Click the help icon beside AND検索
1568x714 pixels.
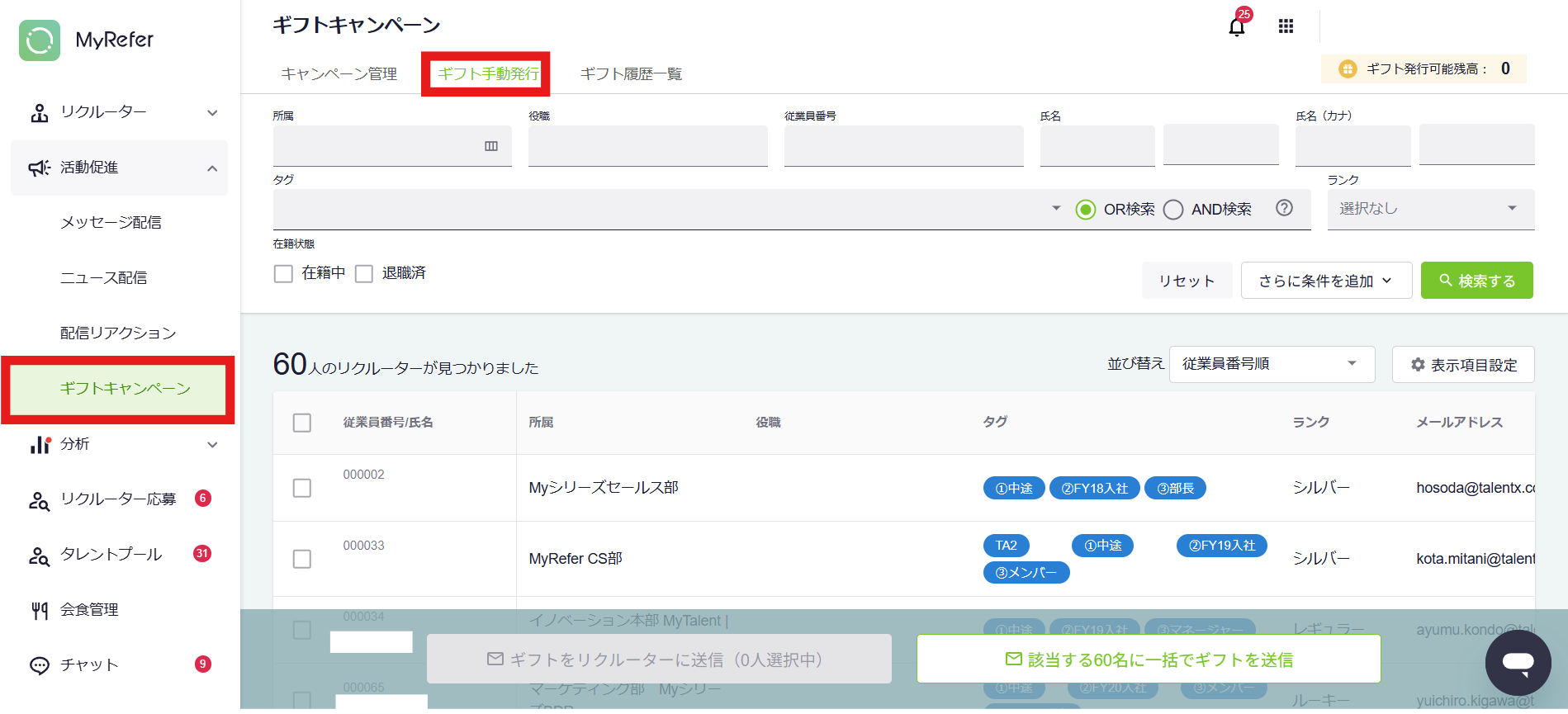click(x=1284, y=208)
